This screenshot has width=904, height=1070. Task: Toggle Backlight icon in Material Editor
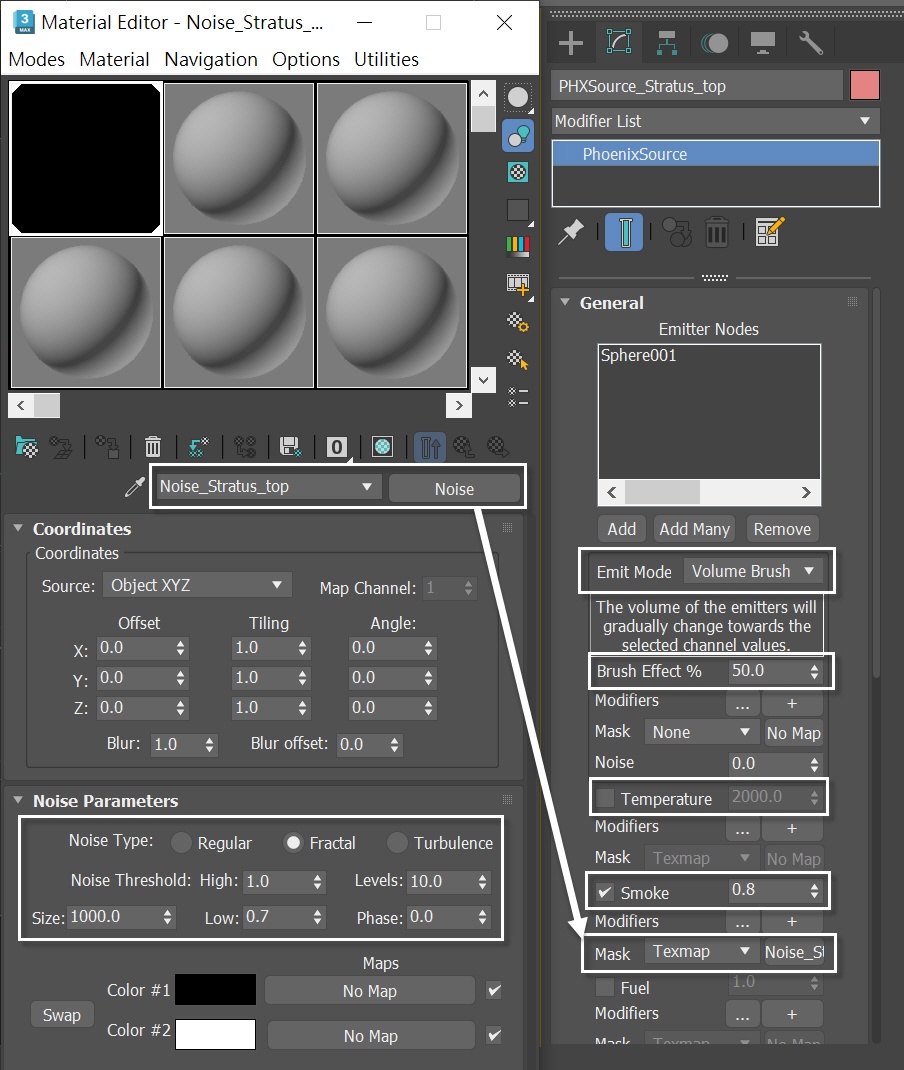click(518, 135)
